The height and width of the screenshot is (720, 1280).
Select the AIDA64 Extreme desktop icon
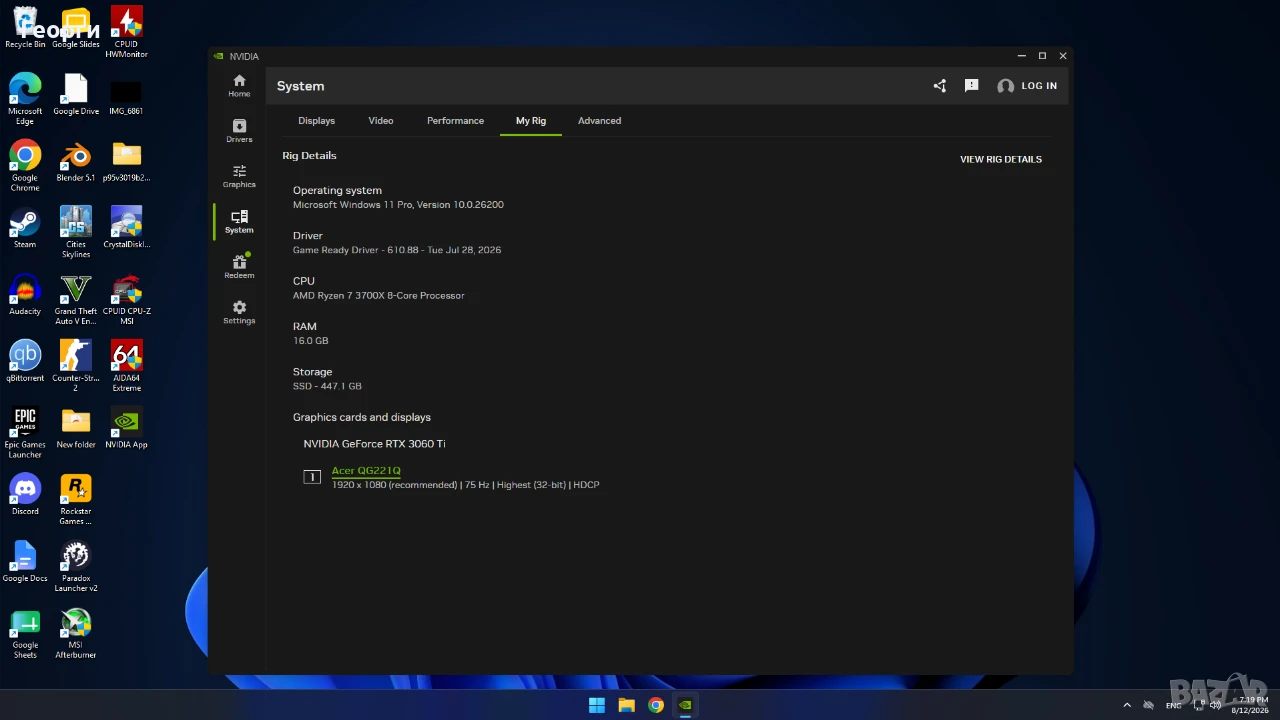point(126,366)
